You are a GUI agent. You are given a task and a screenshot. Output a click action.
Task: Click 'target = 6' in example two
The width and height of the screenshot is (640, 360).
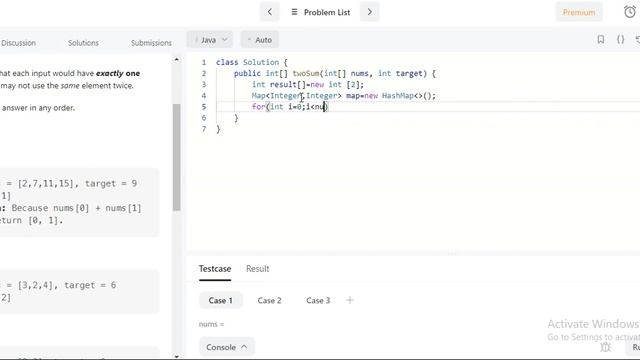[90, 285]
